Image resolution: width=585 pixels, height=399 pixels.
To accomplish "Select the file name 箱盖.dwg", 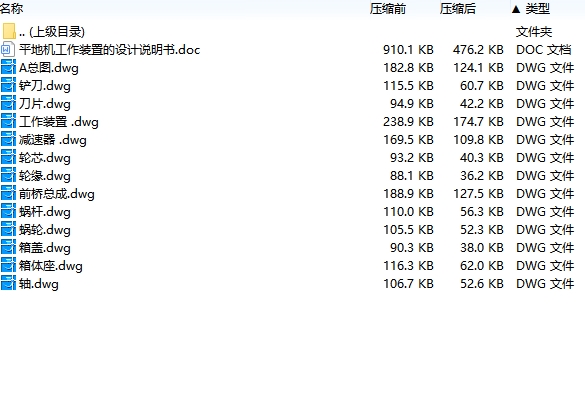I will coord(45,248).
